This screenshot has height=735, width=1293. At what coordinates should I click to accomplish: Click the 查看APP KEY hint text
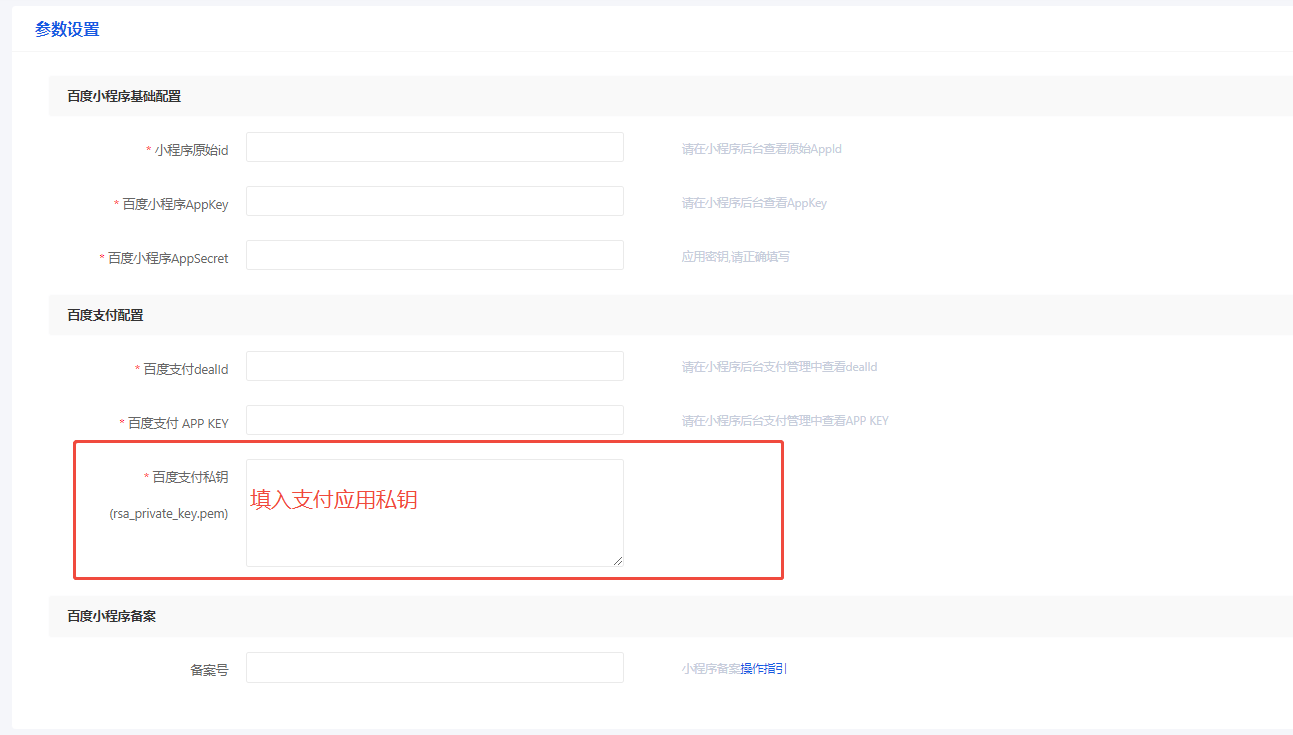point(785,421)
